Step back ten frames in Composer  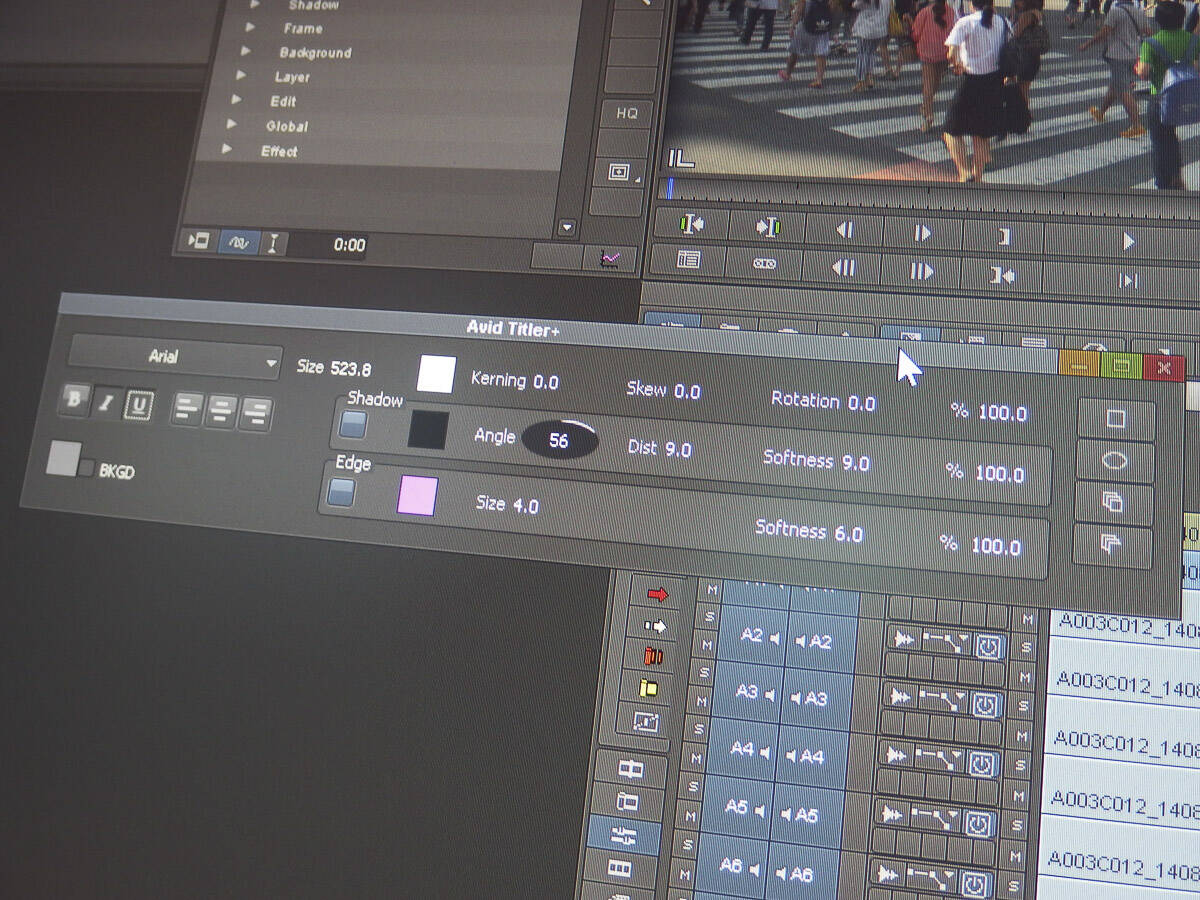[x=843, y=268]
